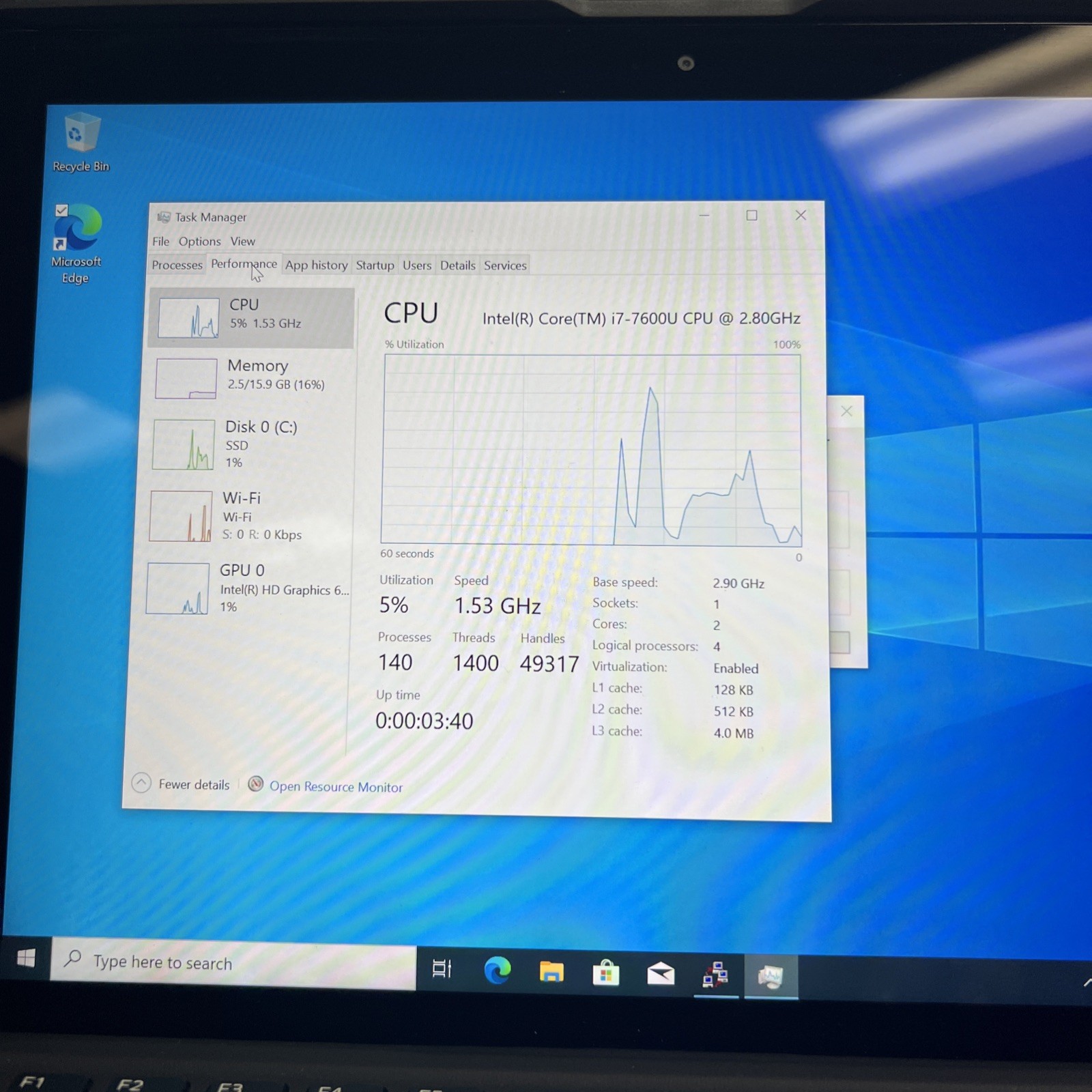Screen dimensions: 1092x1092
Task: Click the network connections taskbar icon
Action: [x=715, y=975]
